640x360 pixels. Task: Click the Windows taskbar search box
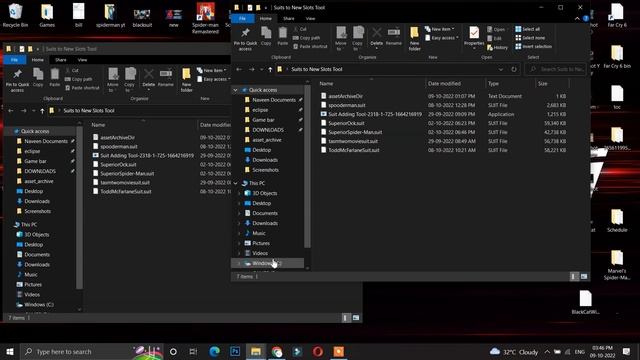tap(92, 351)
